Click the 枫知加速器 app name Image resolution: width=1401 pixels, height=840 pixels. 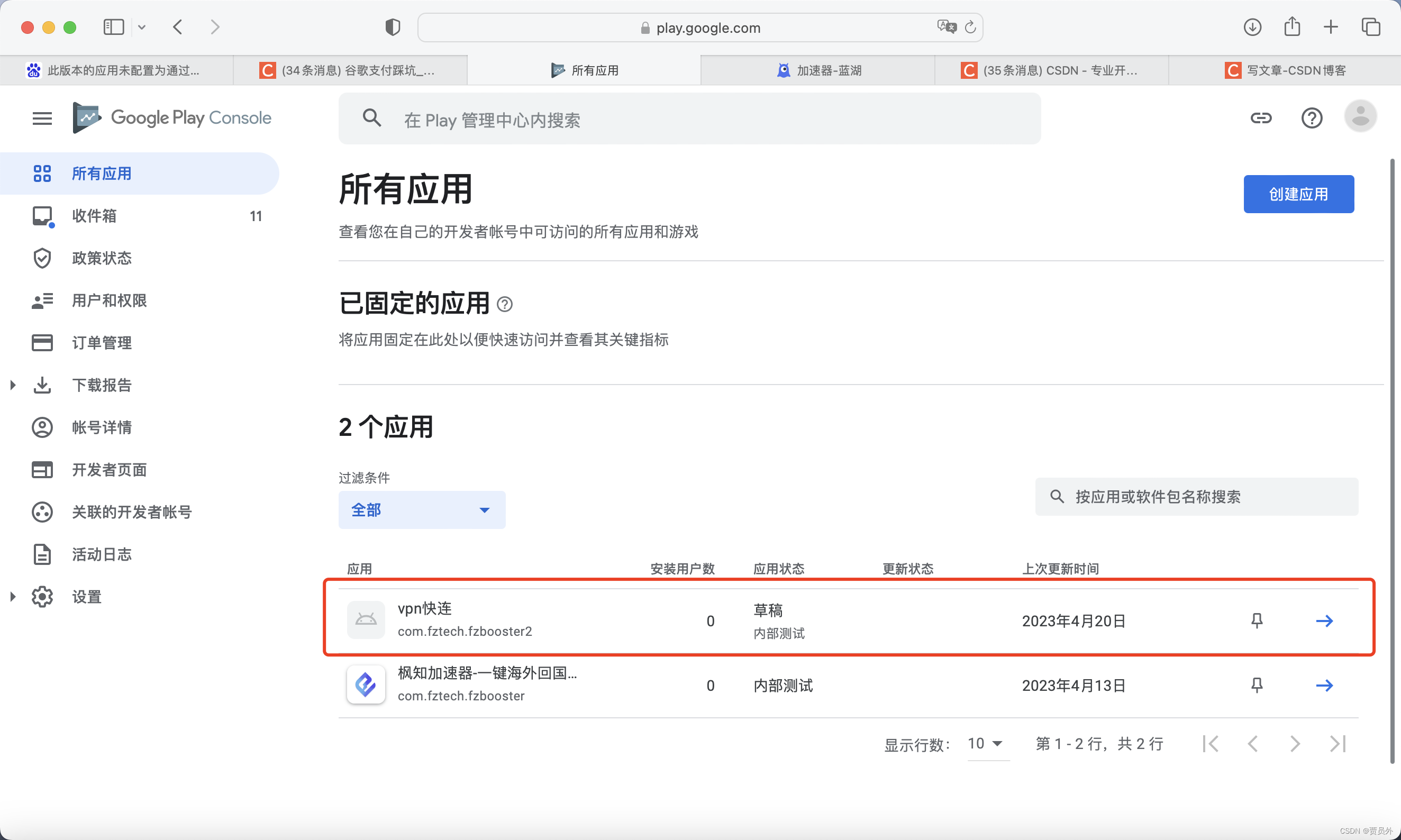(x=487, y=673)
